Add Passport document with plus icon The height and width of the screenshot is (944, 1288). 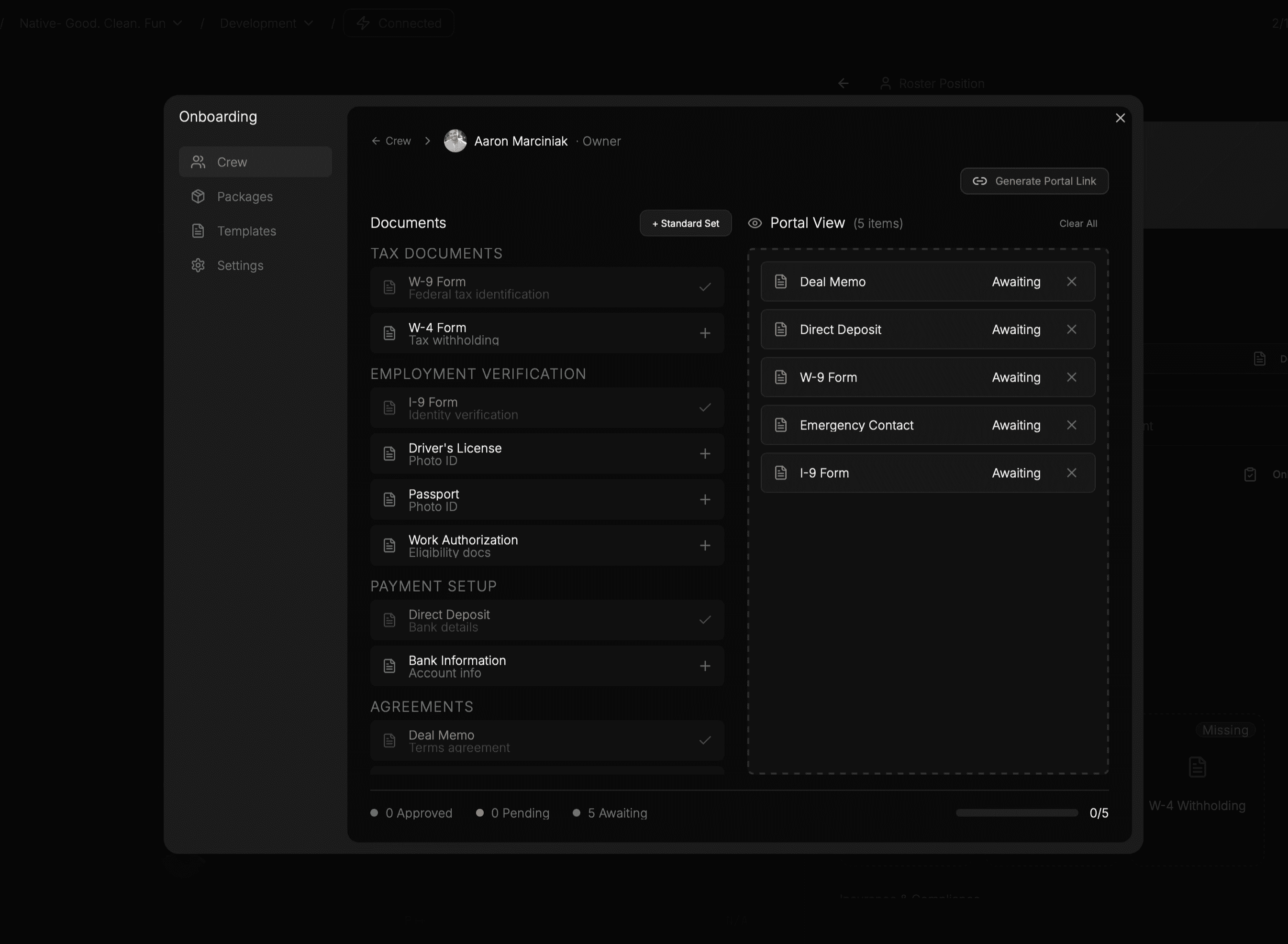tap(705, 499)
